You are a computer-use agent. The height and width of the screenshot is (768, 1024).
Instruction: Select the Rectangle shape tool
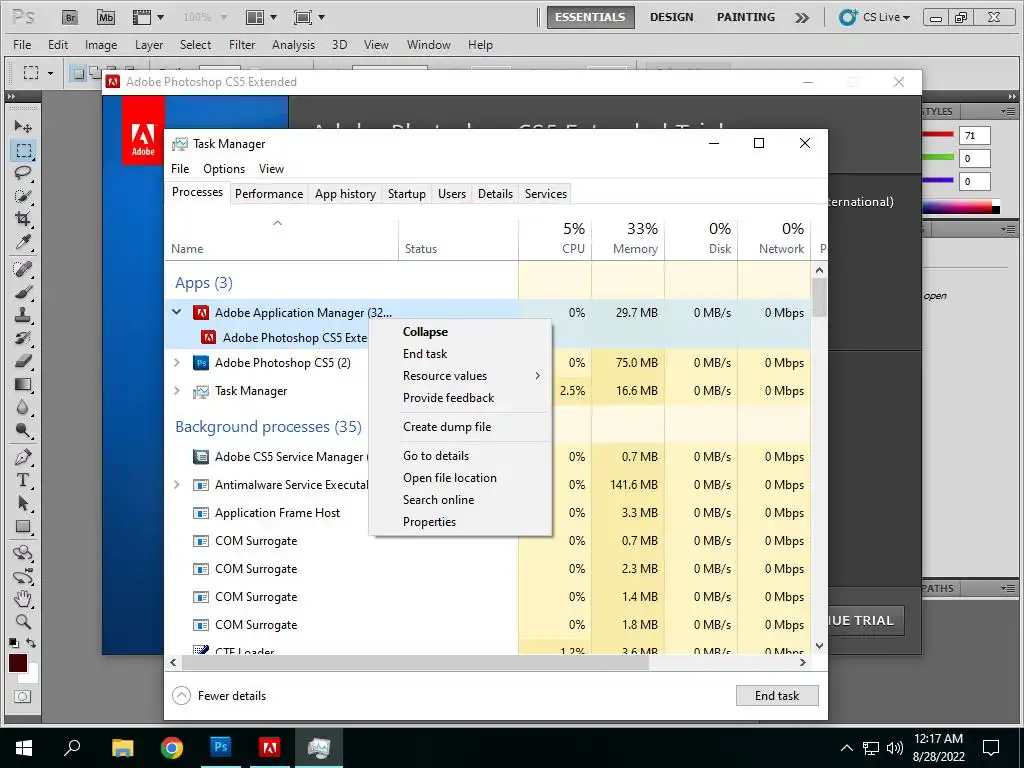pos(23,526)
